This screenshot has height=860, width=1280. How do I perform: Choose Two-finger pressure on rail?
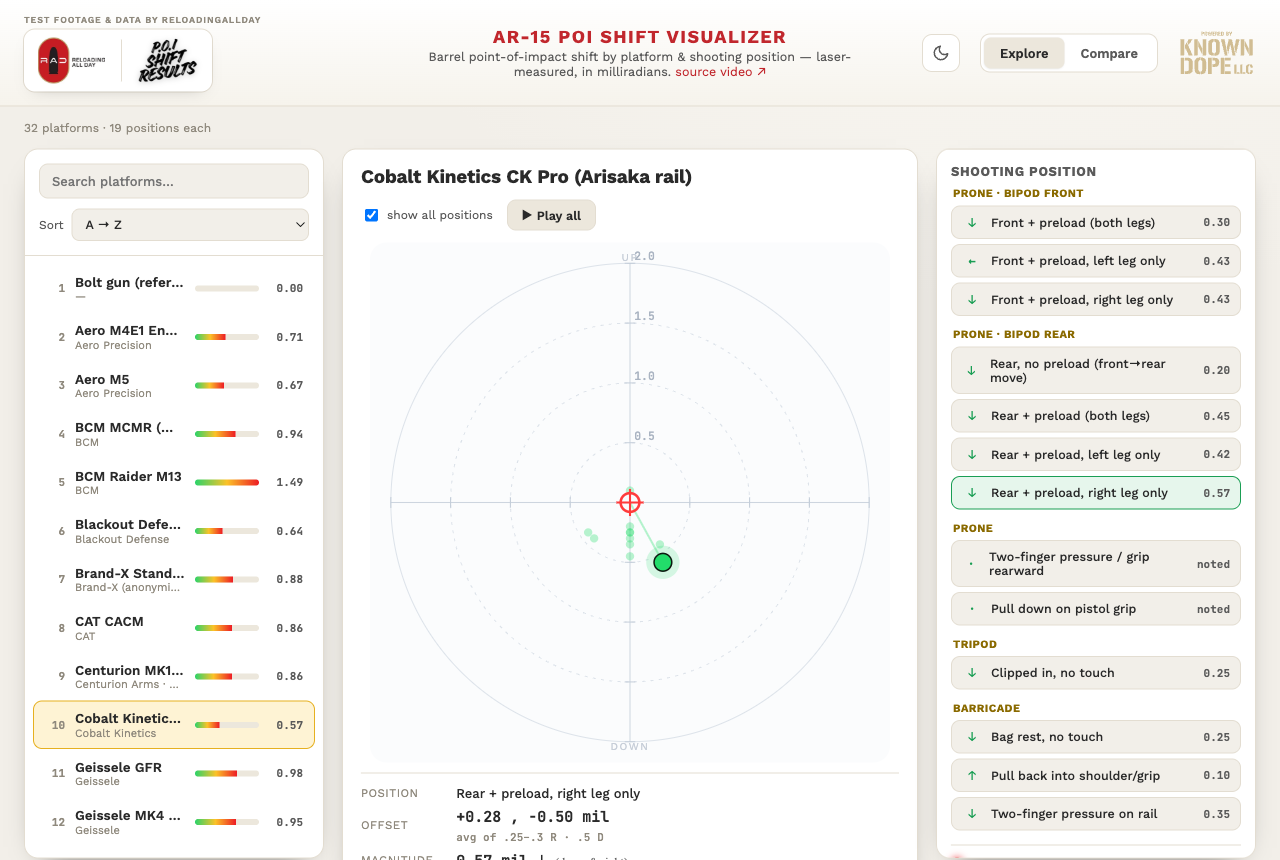tap(1096, 813)
